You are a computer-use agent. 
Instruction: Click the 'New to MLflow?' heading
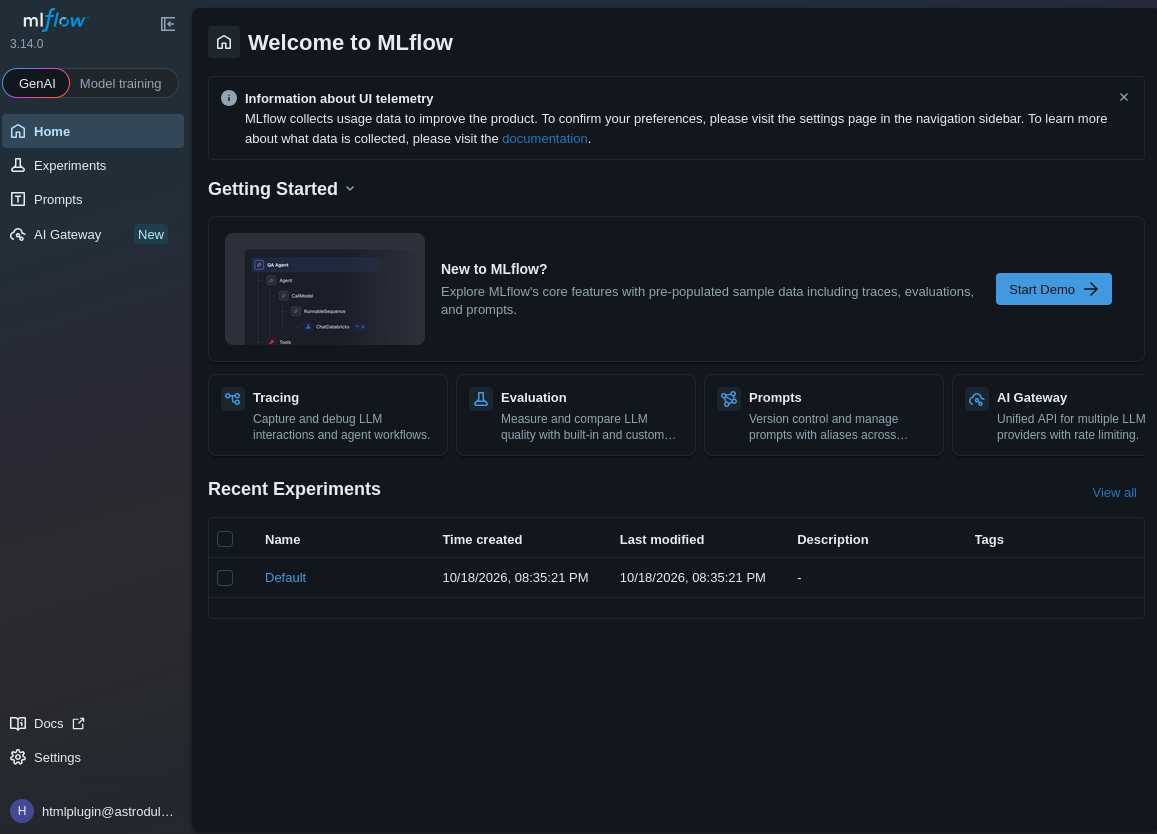494,269
